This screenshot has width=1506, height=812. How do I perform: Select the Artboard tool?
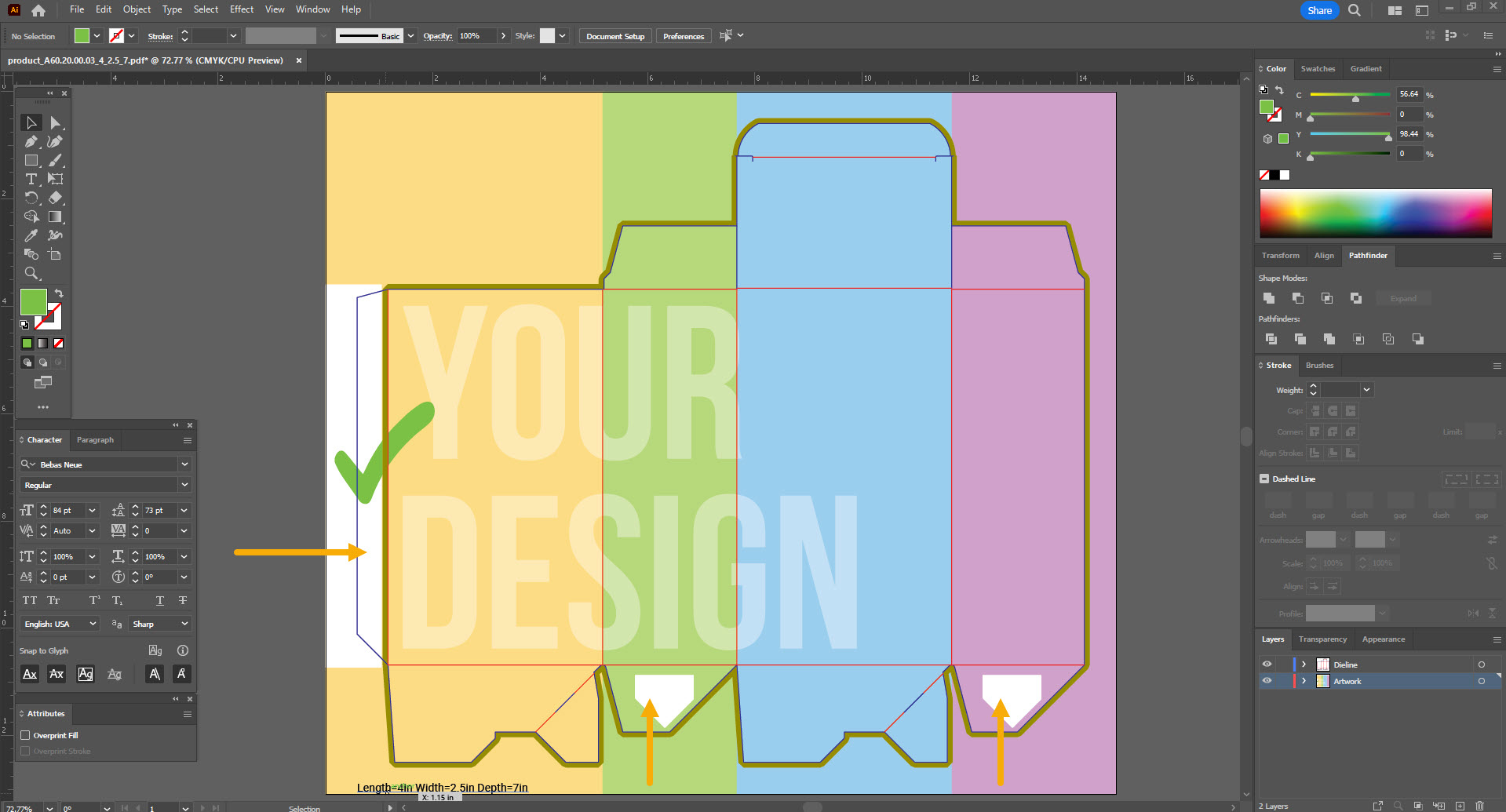(55, 254)
